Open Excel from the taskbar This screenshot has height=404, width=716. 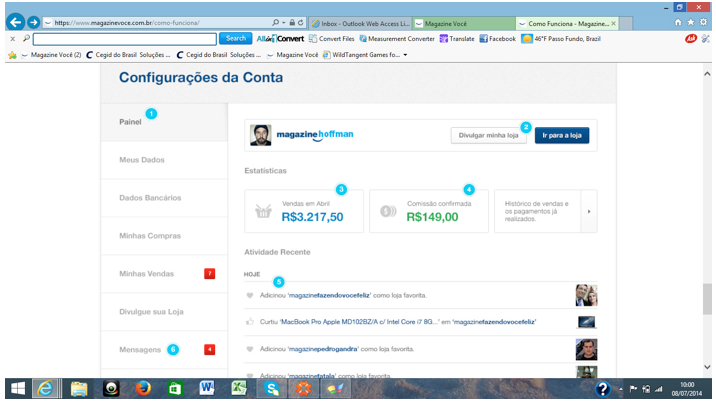(x=239, y=388)
